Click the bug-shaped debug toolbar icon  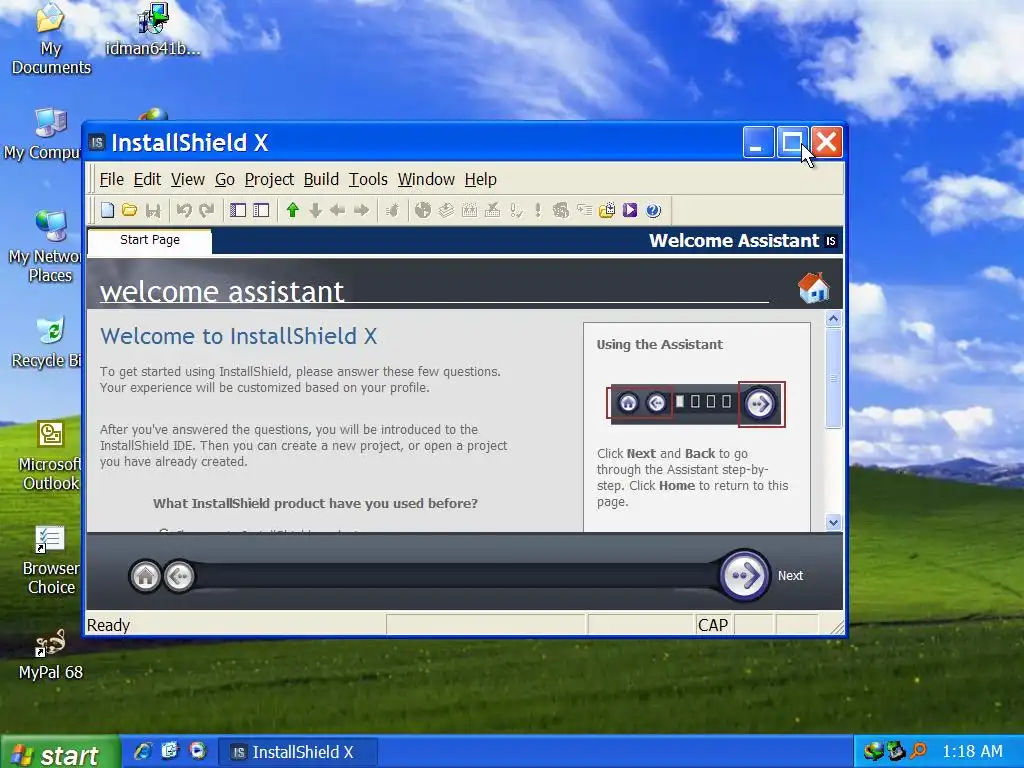(392, 210)
